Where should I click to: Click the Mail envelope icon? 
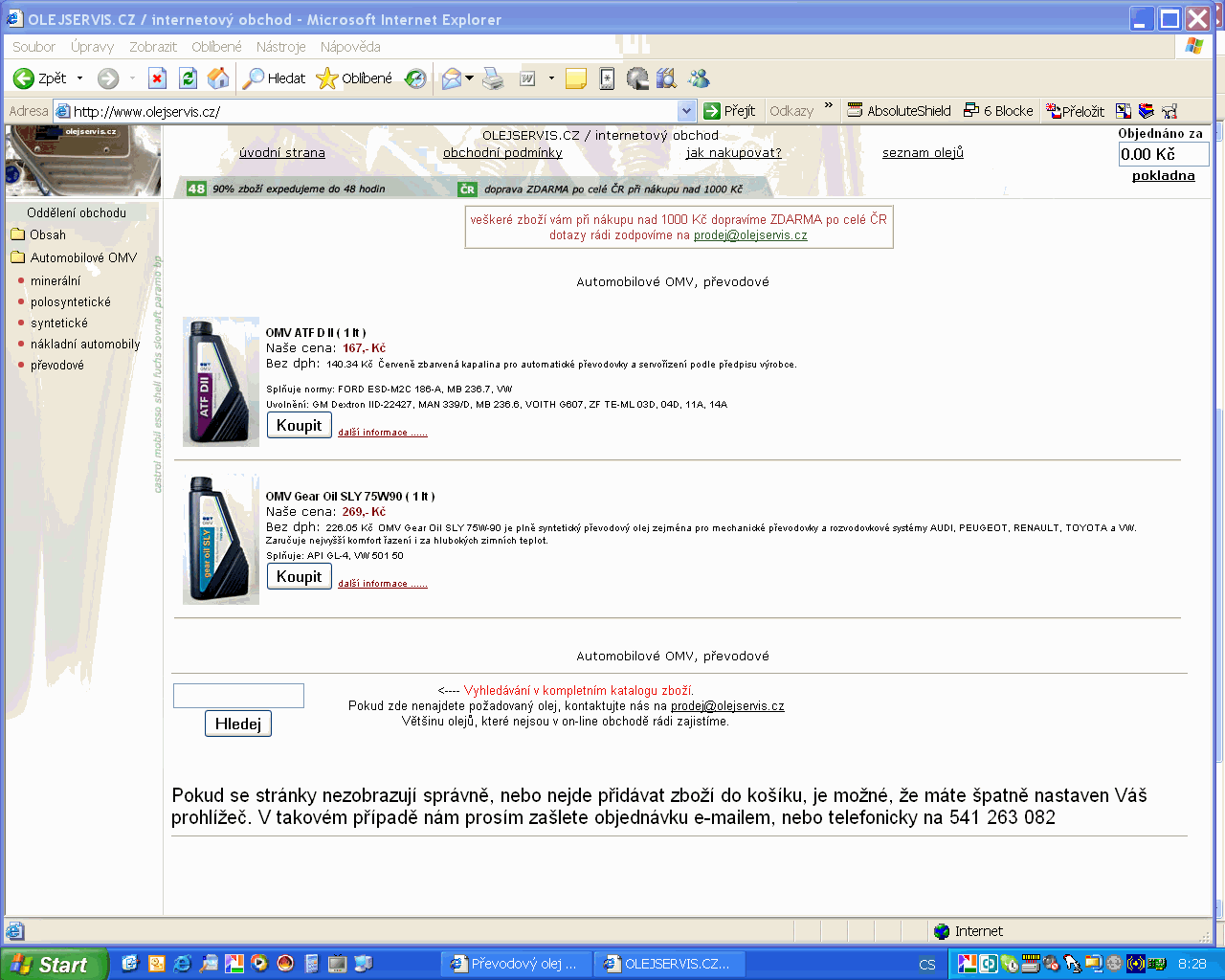[452, 78]
